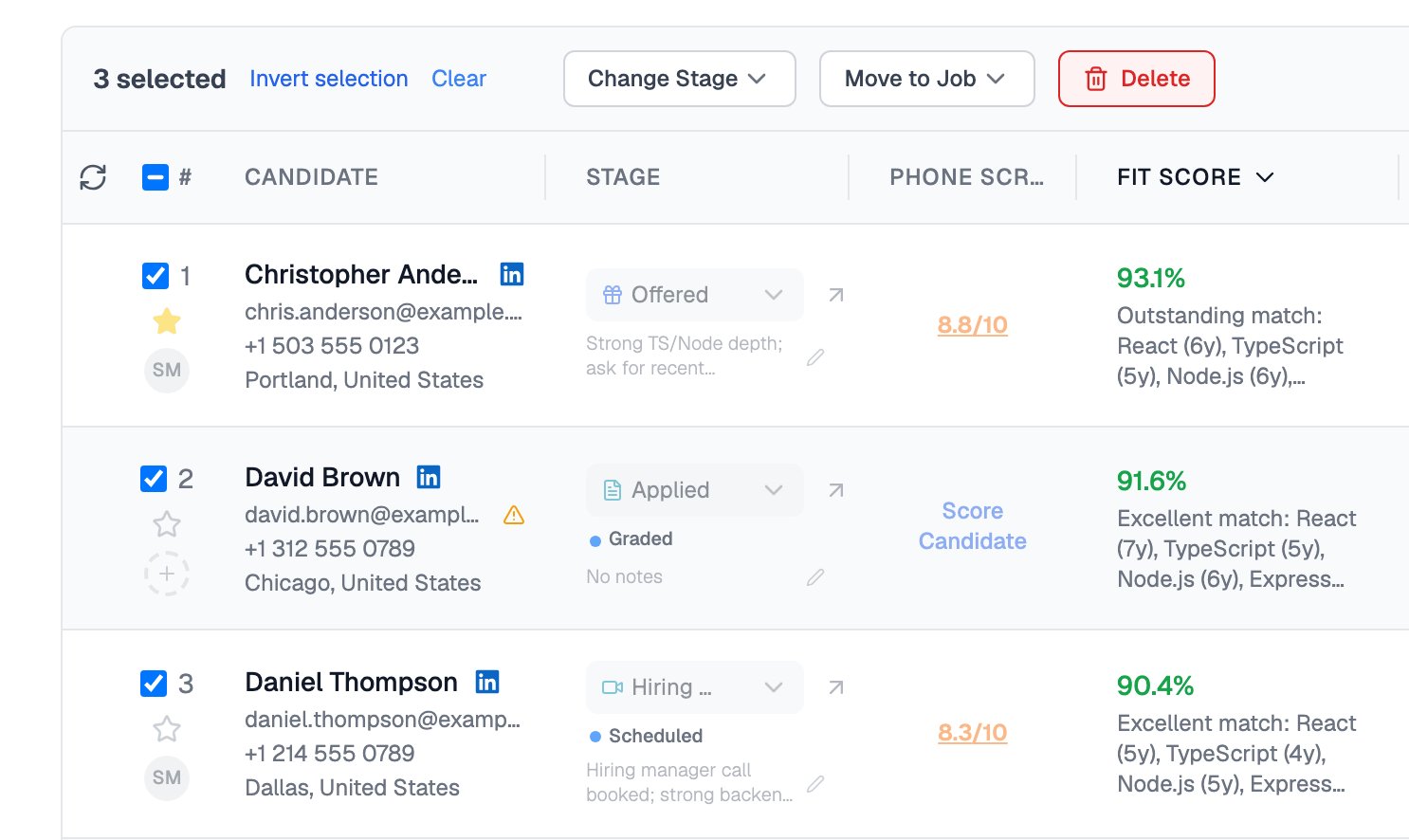Sort by the Fit Score column
This screenshot has height=840, width=1409.
(x=1195, y=177)
